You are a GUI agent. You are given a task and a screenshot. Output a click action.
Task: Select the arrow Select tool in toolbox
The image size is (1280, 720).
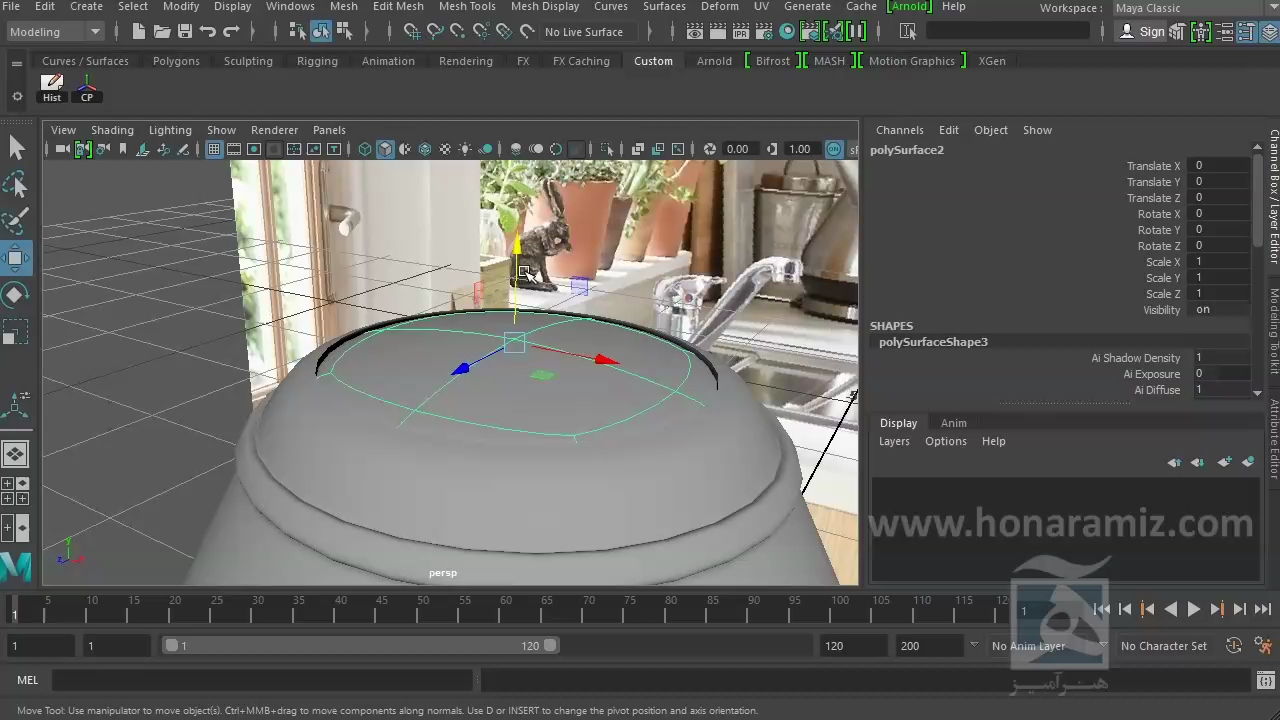(x=16, y=148)
